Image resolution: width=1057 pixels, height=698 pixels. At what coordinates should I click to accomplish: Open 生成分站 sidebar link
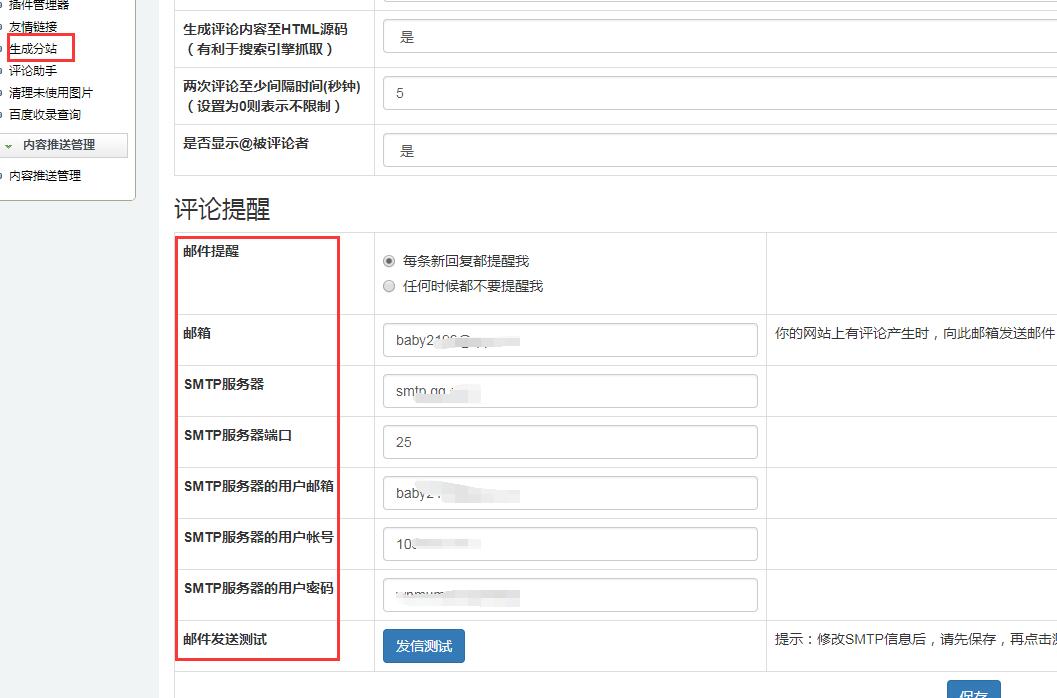coord(33,49)
